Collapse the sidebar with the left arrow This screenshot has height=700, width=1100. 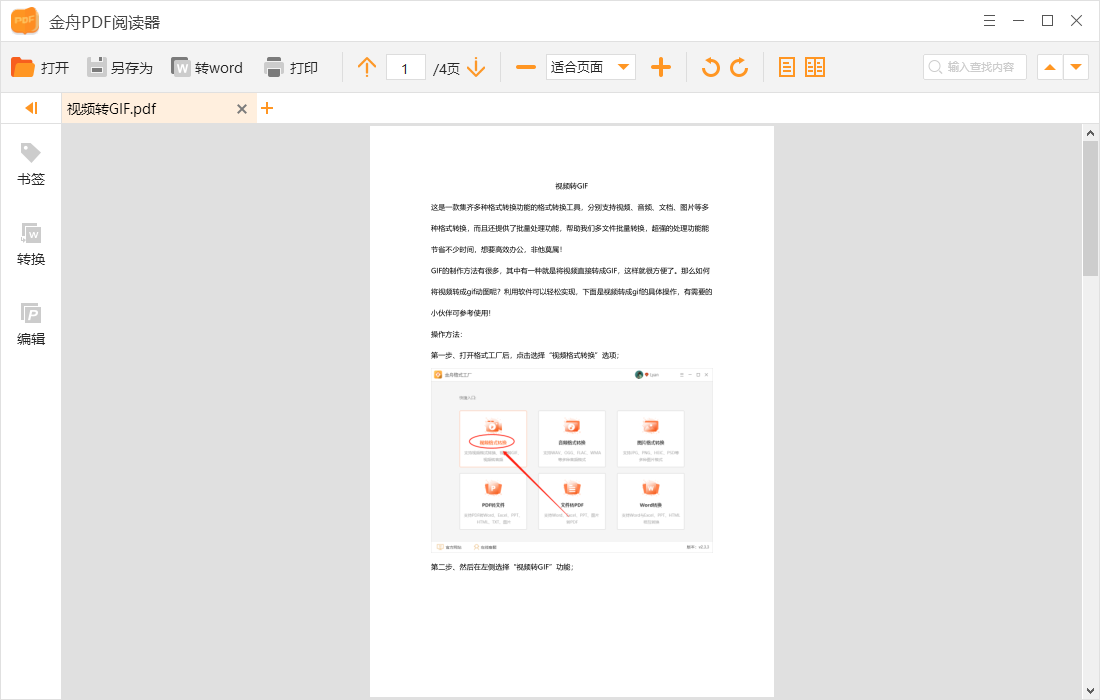(29, 107)
